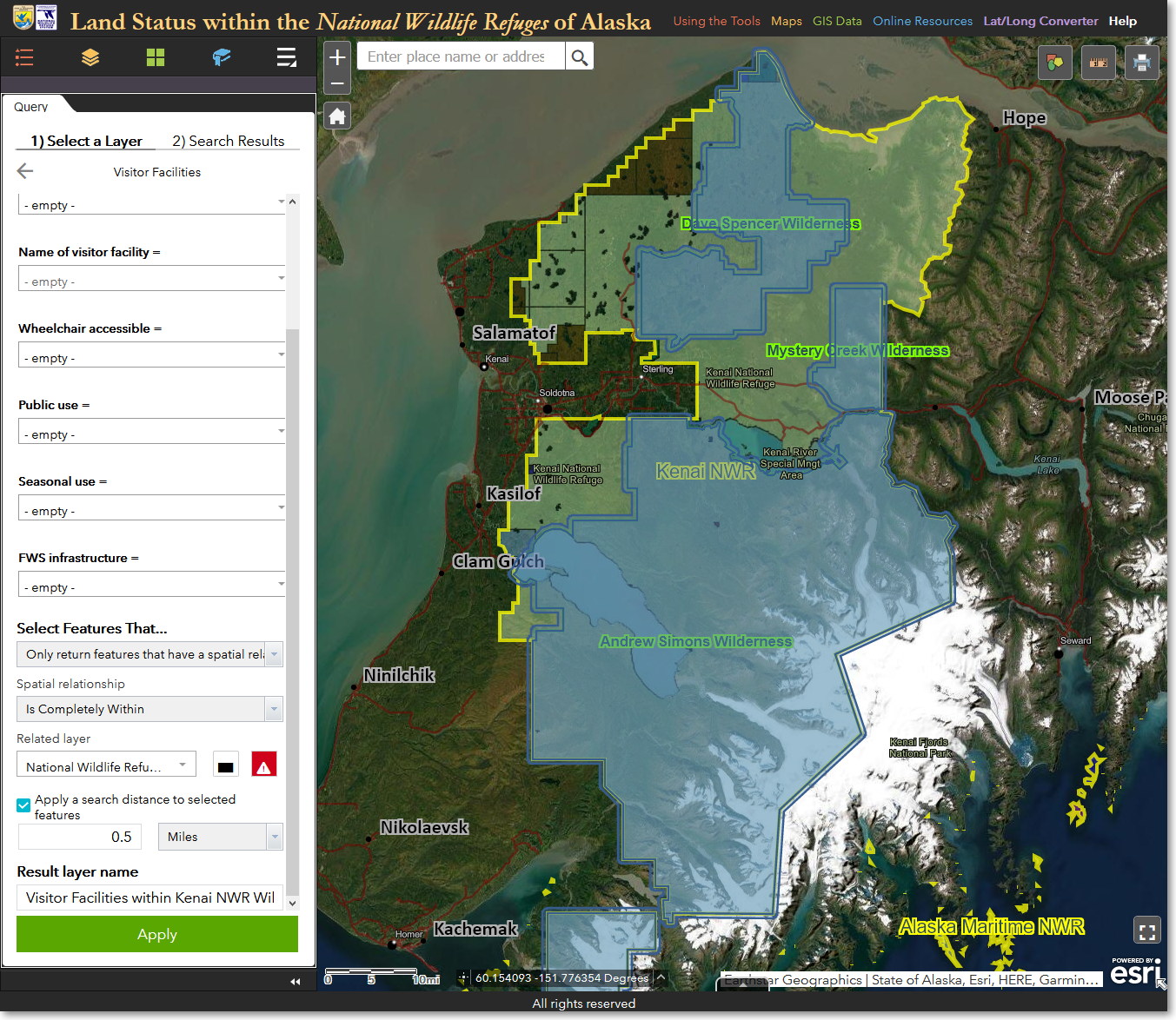
Task: Click the map Home extent button
Action: point(337,116)
